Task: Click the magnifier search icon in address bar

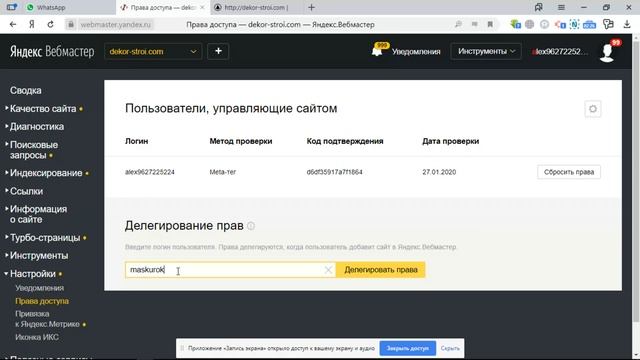Action: [458, 24]
